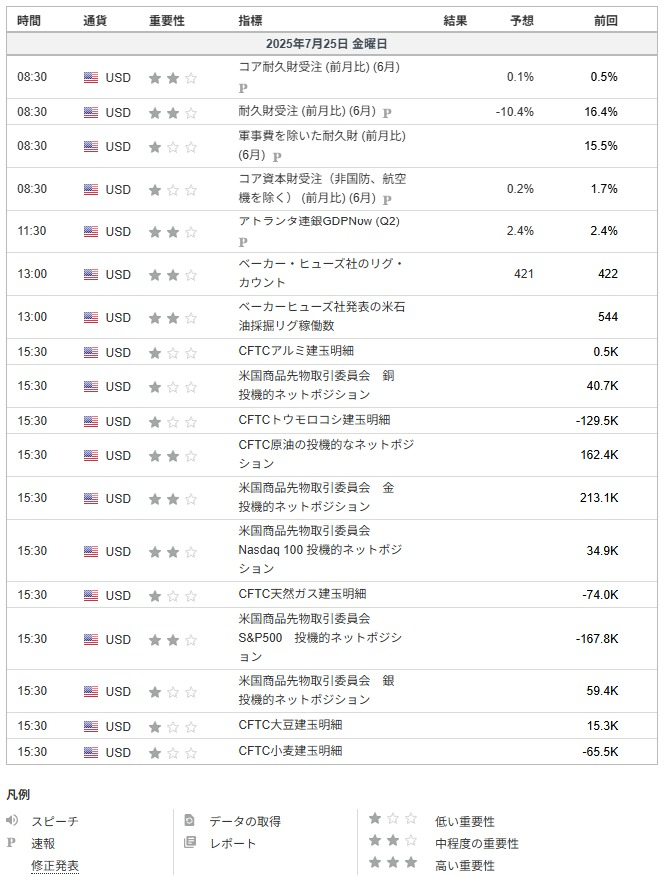Click the 時間 column header
Image resolution: width=668 pixels, height=877 pixels.
(x=29, y=21)
